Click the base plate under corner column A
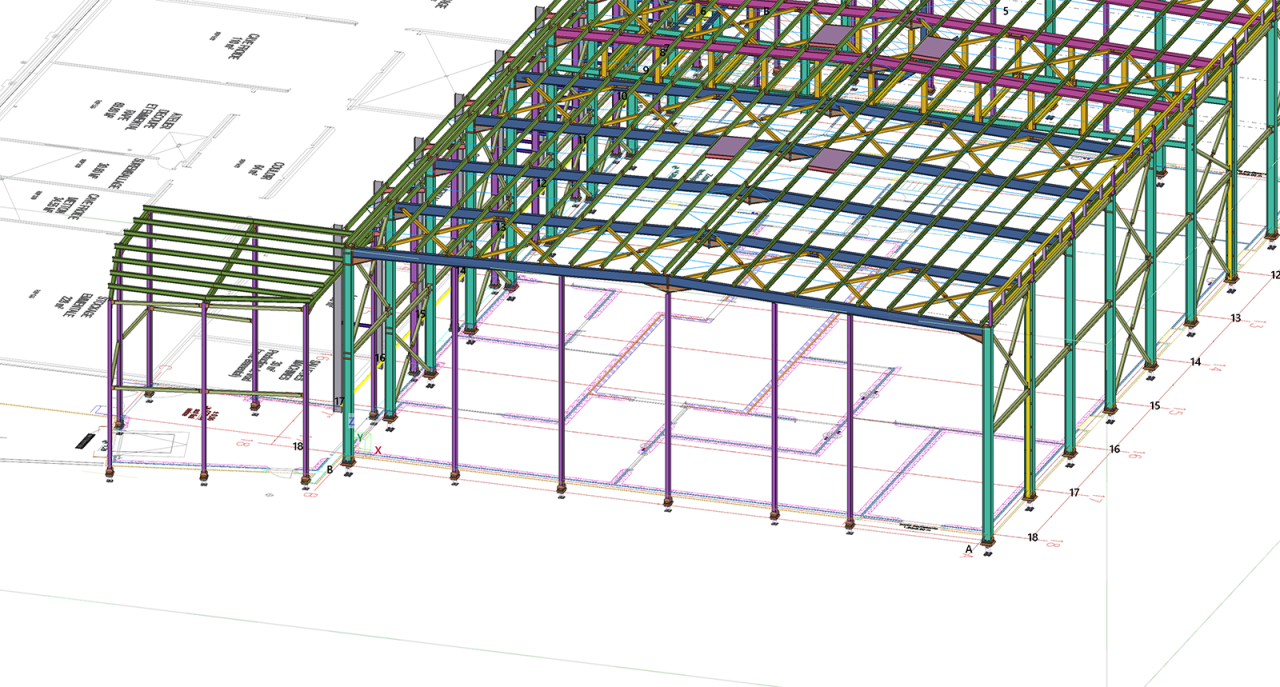This screenshot has width=1280, height=687. click(x=988, y=543)
